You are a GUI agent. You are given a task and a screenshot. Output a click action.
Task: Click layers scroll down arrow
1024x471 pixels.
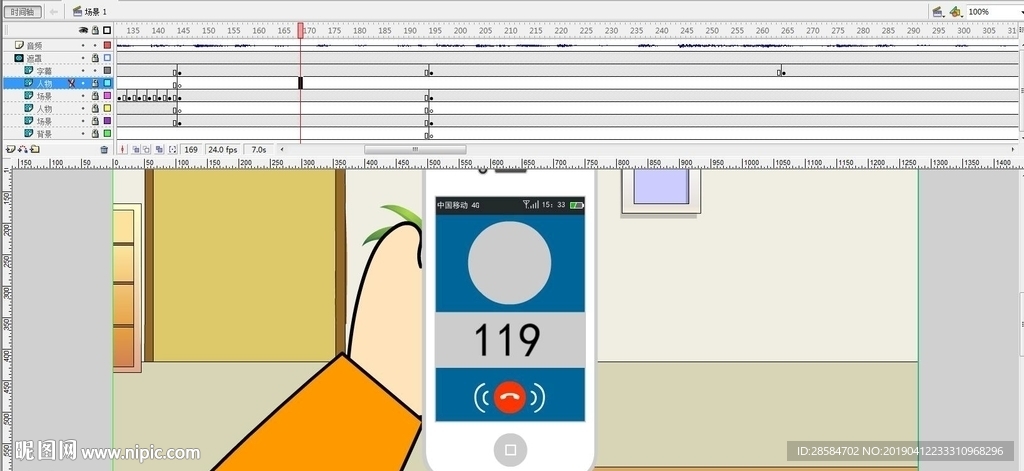pos(1021,138)
